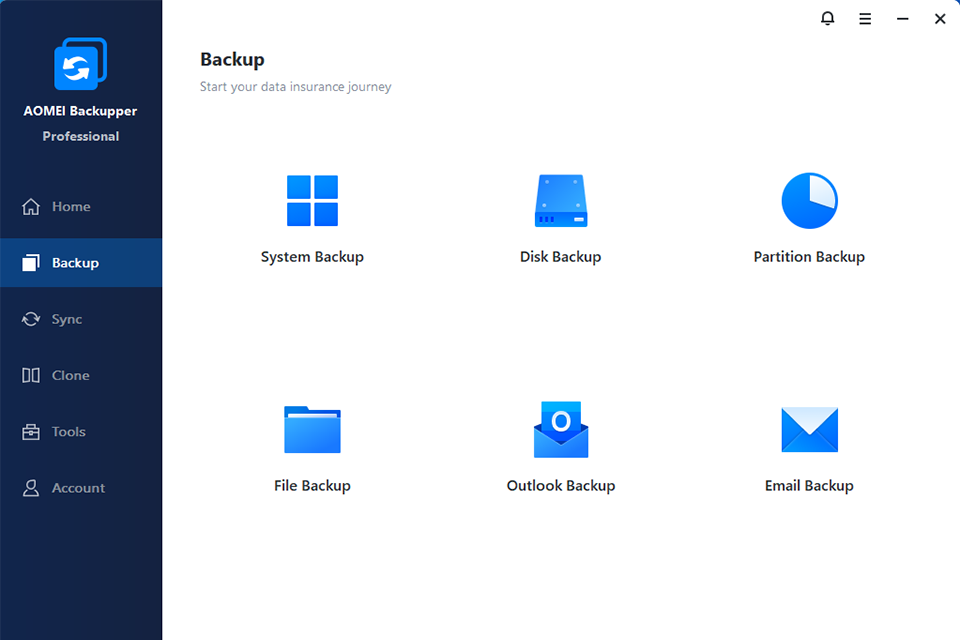Click the AOMEI Backupper logo
The image size is (960, 640).
[80, 64]
